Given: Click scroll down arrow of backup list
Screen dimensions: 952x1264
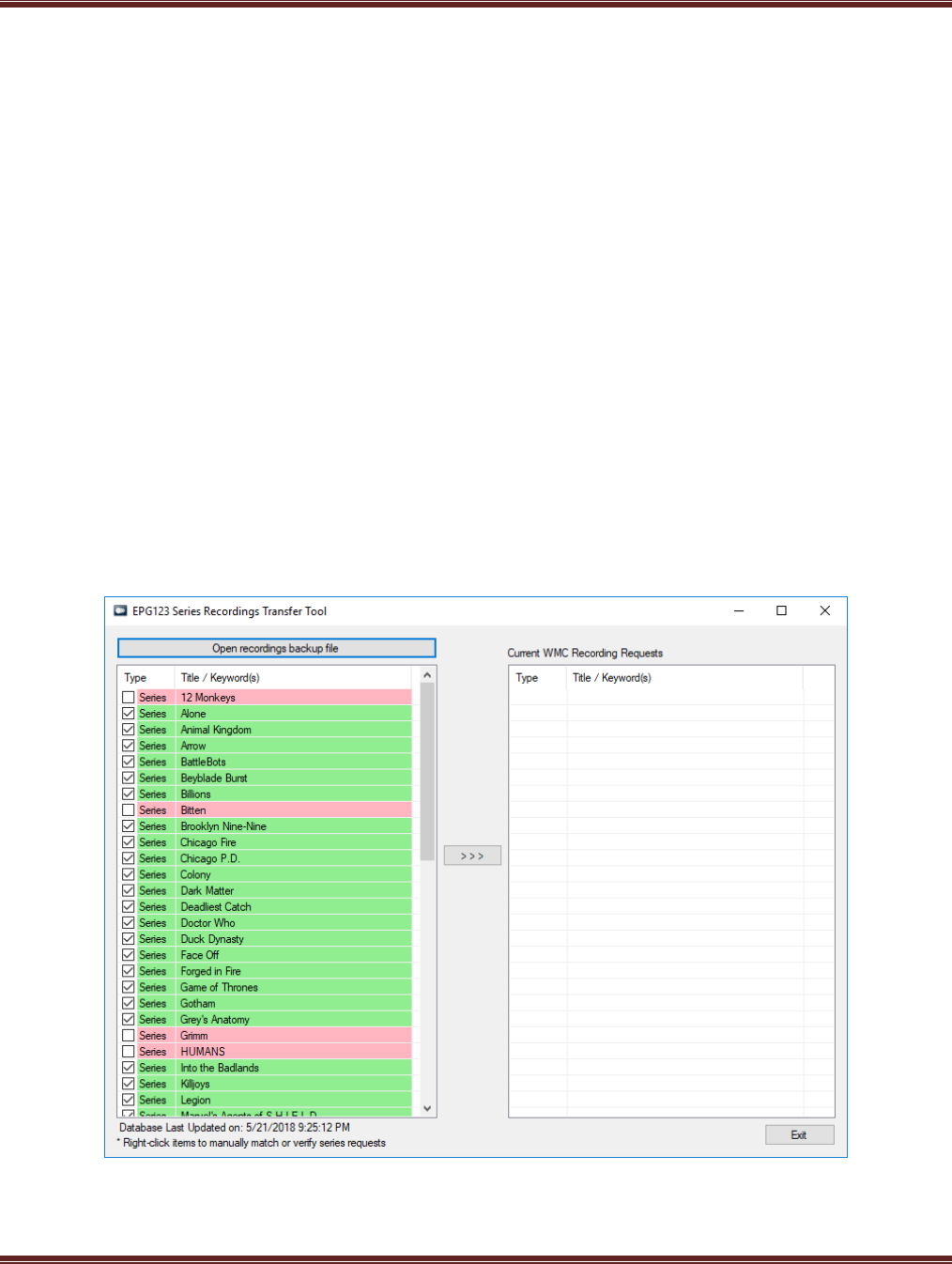Looking at the screenshot, I should (x=427, y=1108).
